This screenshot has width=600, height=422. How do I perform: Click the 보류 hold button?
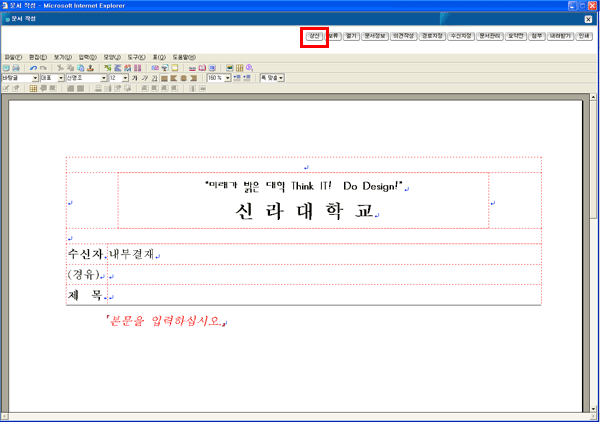tap(333, 36)
